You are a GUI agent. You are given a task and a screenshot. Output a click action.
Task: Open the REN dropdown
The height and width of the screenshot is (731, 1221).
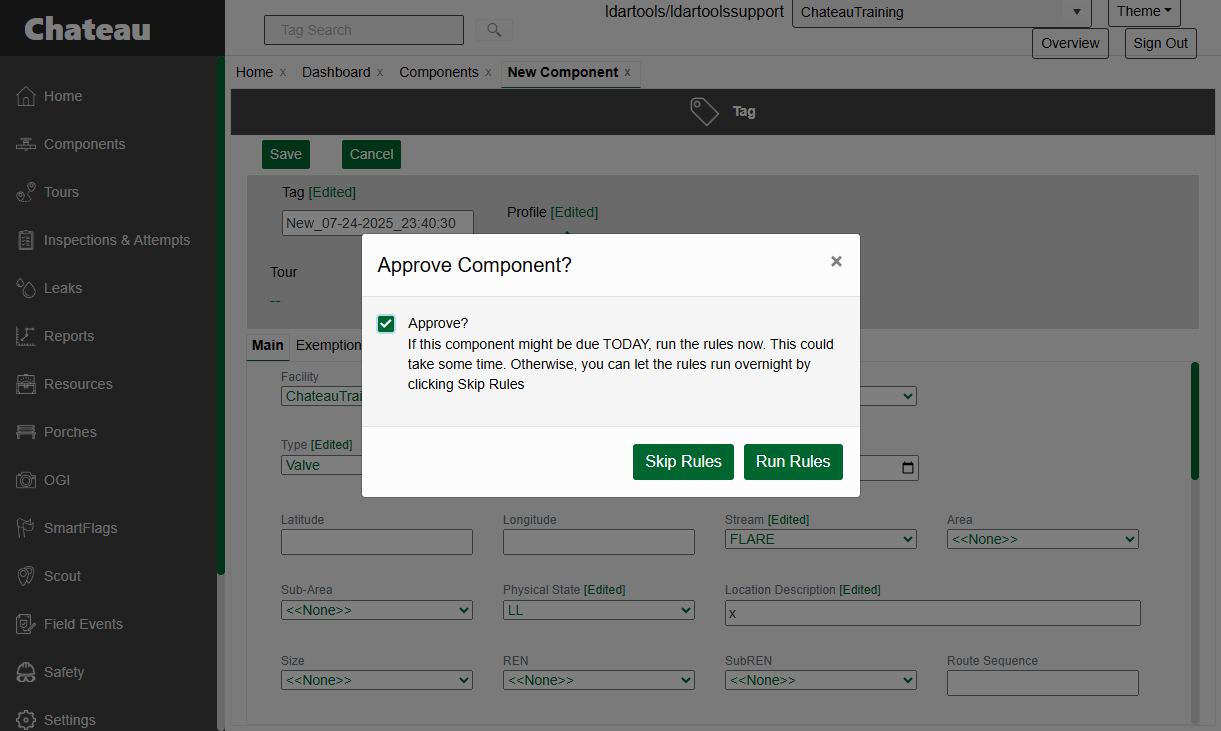pos(599,680)
